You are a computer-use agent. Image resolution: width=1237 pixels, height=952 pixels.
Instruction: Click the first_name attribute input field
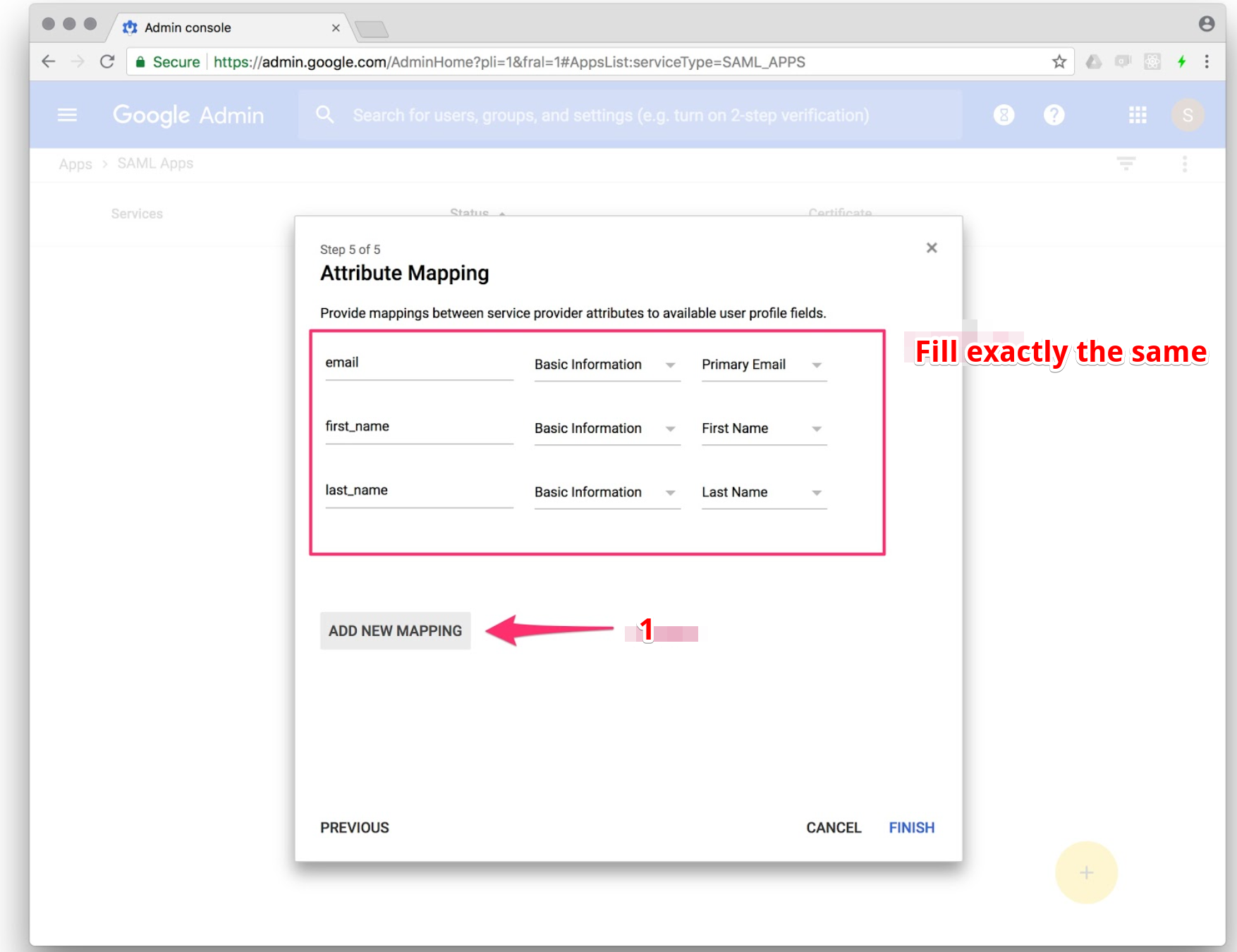tap(419, 427)
